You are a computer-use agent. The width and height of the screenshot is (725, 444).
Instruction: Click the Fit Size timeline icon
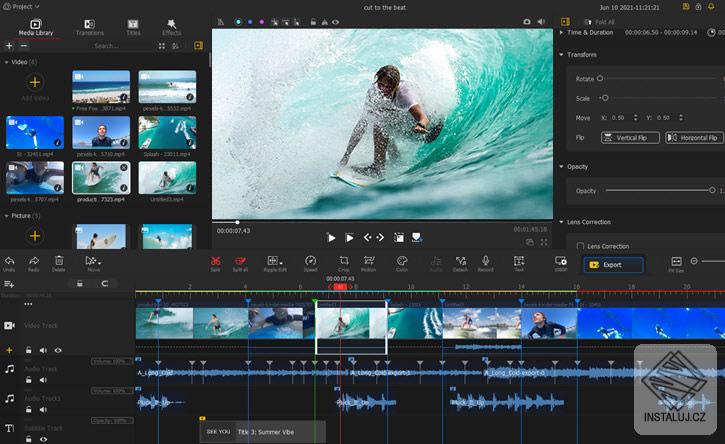[x=676, y=261]
